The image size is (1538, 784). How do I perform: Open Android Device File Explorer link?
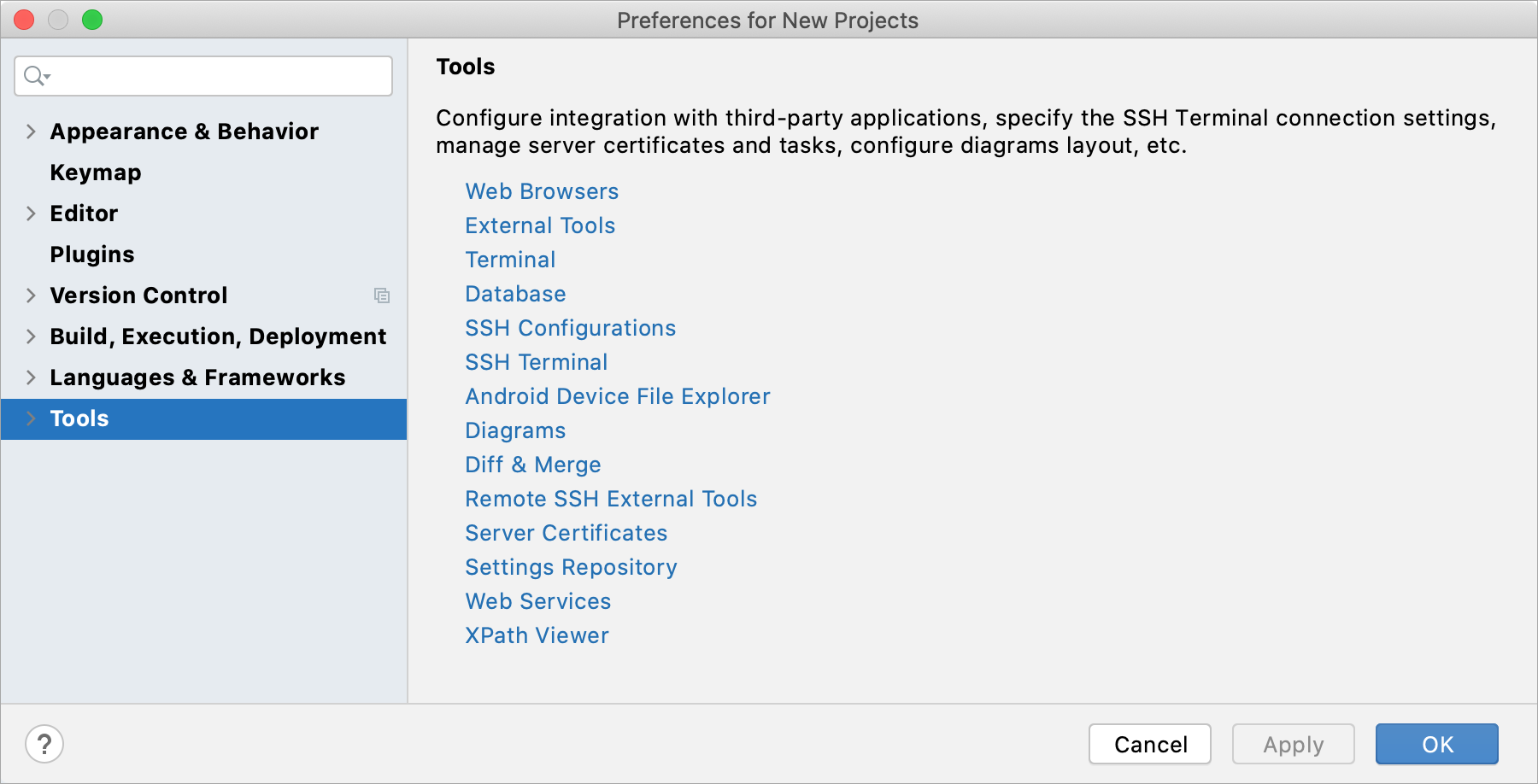pos(617,396)
